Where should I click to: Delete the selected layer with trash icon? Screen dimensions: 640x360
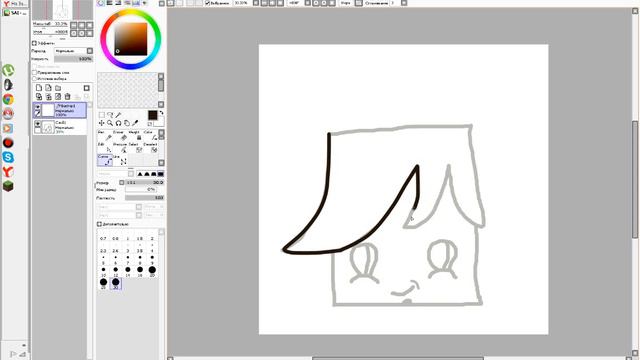pyautogui.click(x=67, y=97)
